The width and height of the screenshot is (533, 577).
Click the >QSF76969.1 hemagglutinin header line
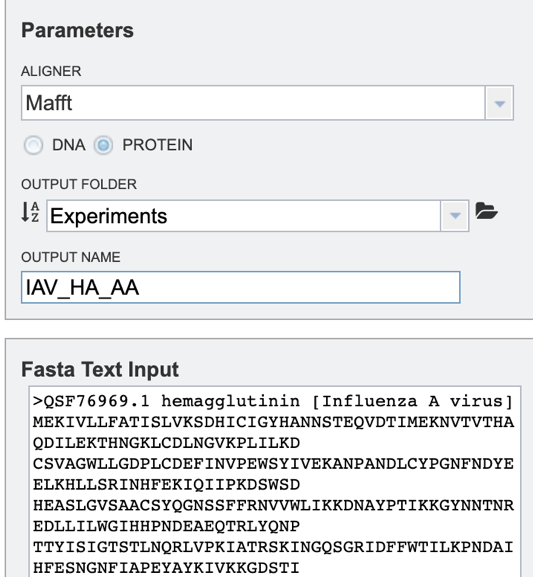tap(273, 401)
